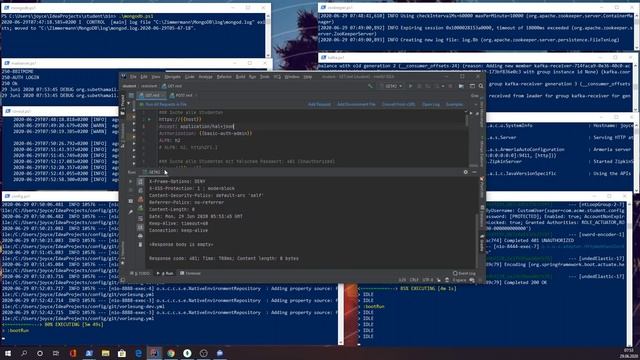Screen dimensions: 640x360
Task: Click the Add Environment File link
Action: (x=356, y=104)
